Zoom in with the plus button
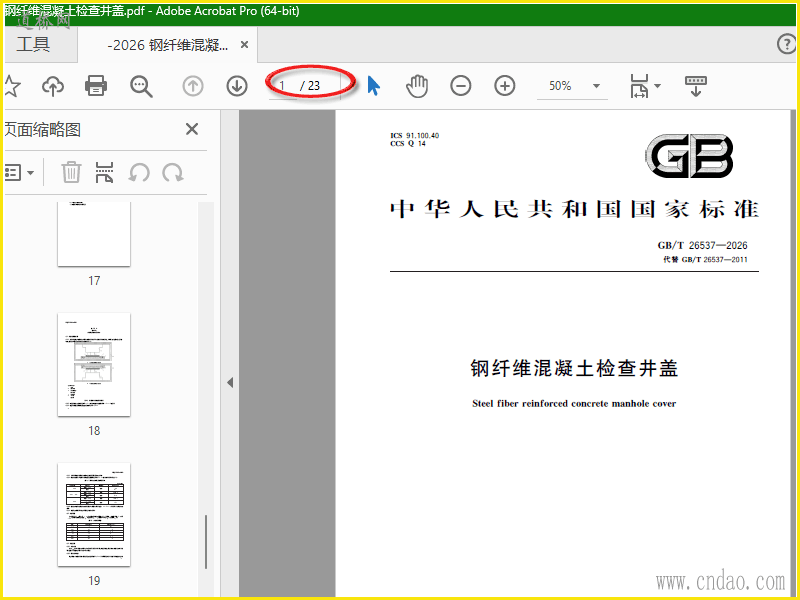The height and width of the screenshot is (600, 800). pos(505,86)
